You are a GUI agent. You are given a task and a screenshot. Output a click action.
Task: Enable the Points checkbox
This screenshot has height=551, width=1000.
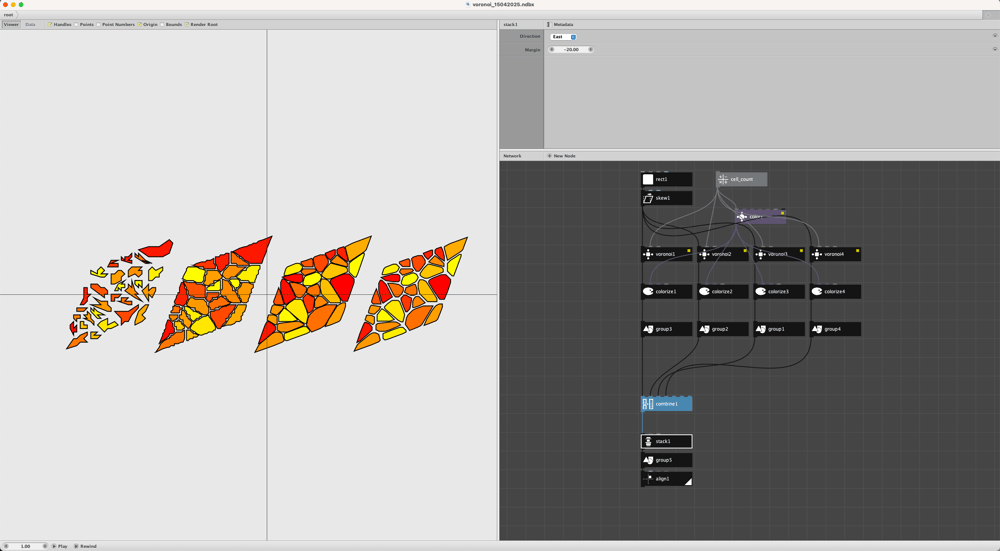76,25
